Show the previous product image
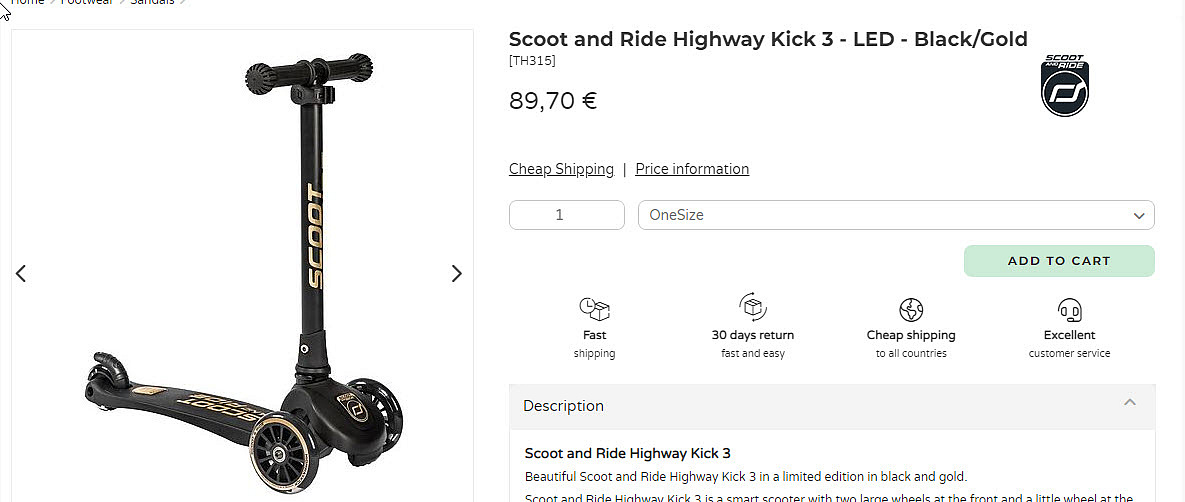The width and height of the screenshot is (1185, 502). click(21, 274)
